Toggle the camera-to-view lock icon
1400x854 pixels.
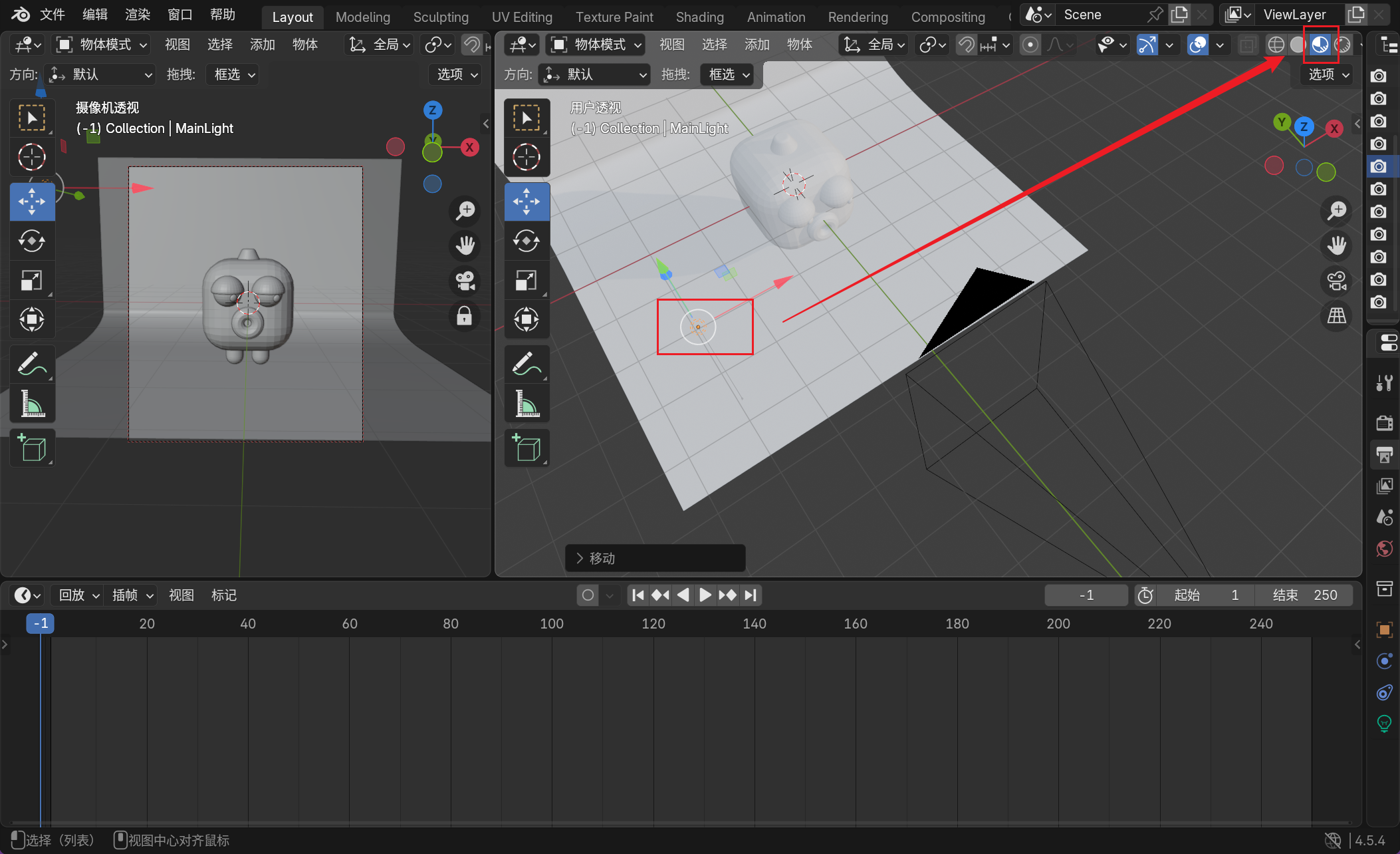click(x=465, y=316)
